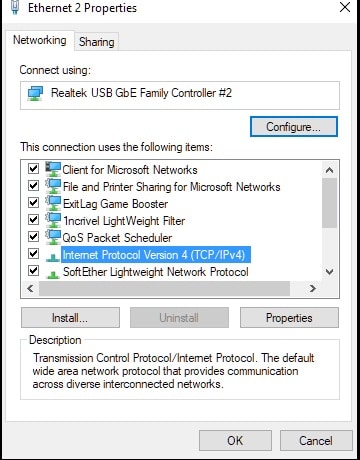Uncheck Client for Microsoft Networks checkbox
This screenshot has width=360, height=460.
coord(33,169)
